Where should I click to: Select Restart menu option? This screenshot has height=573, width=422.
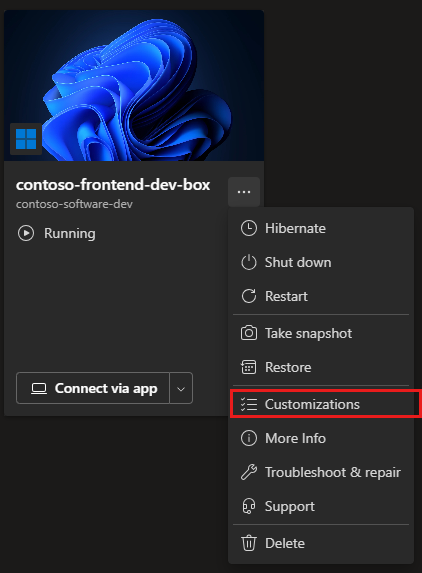pyautogui.click(x=321, y=296)
